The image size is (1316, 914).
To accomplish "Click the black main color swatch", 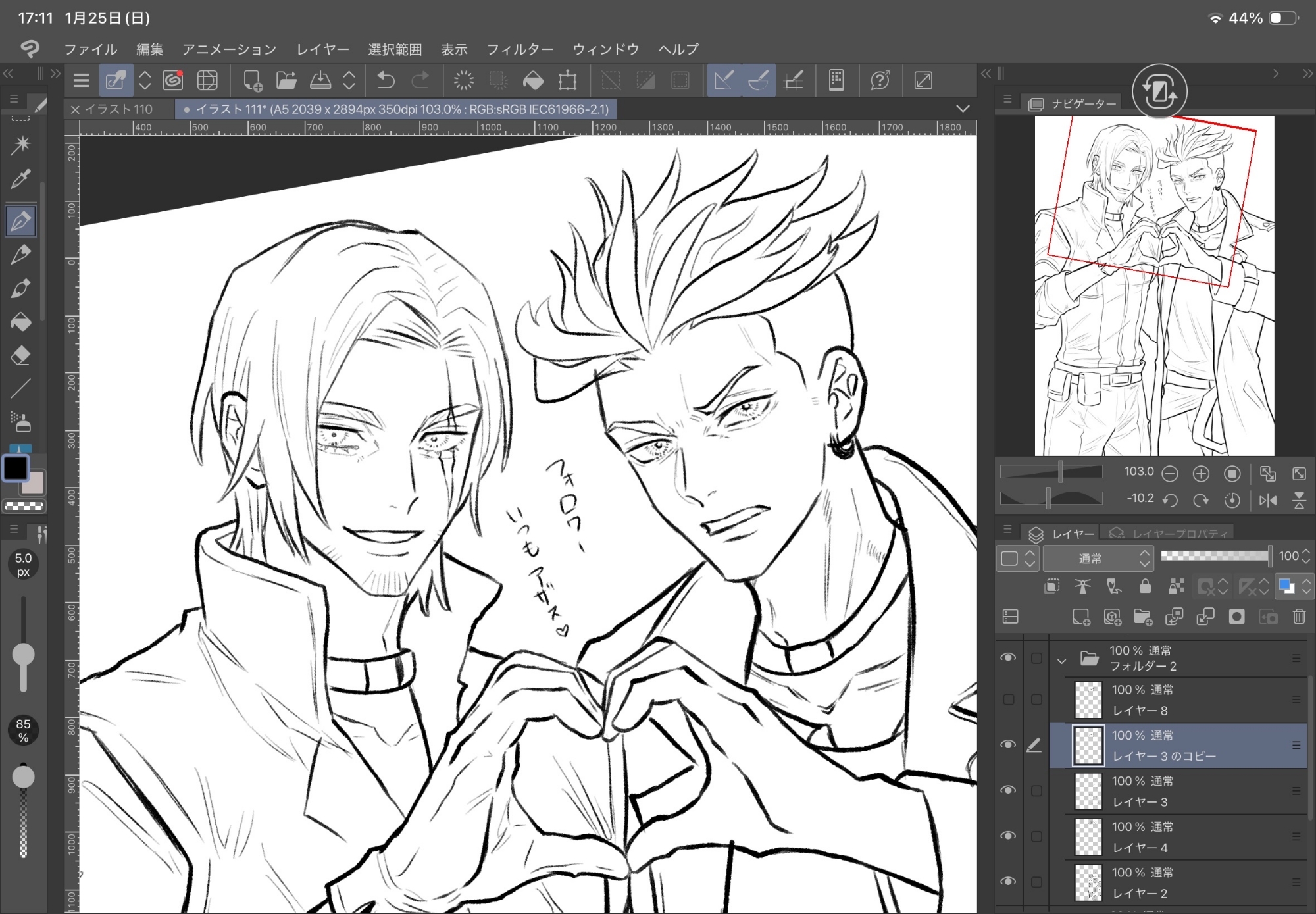I will [x=16, y=469].
